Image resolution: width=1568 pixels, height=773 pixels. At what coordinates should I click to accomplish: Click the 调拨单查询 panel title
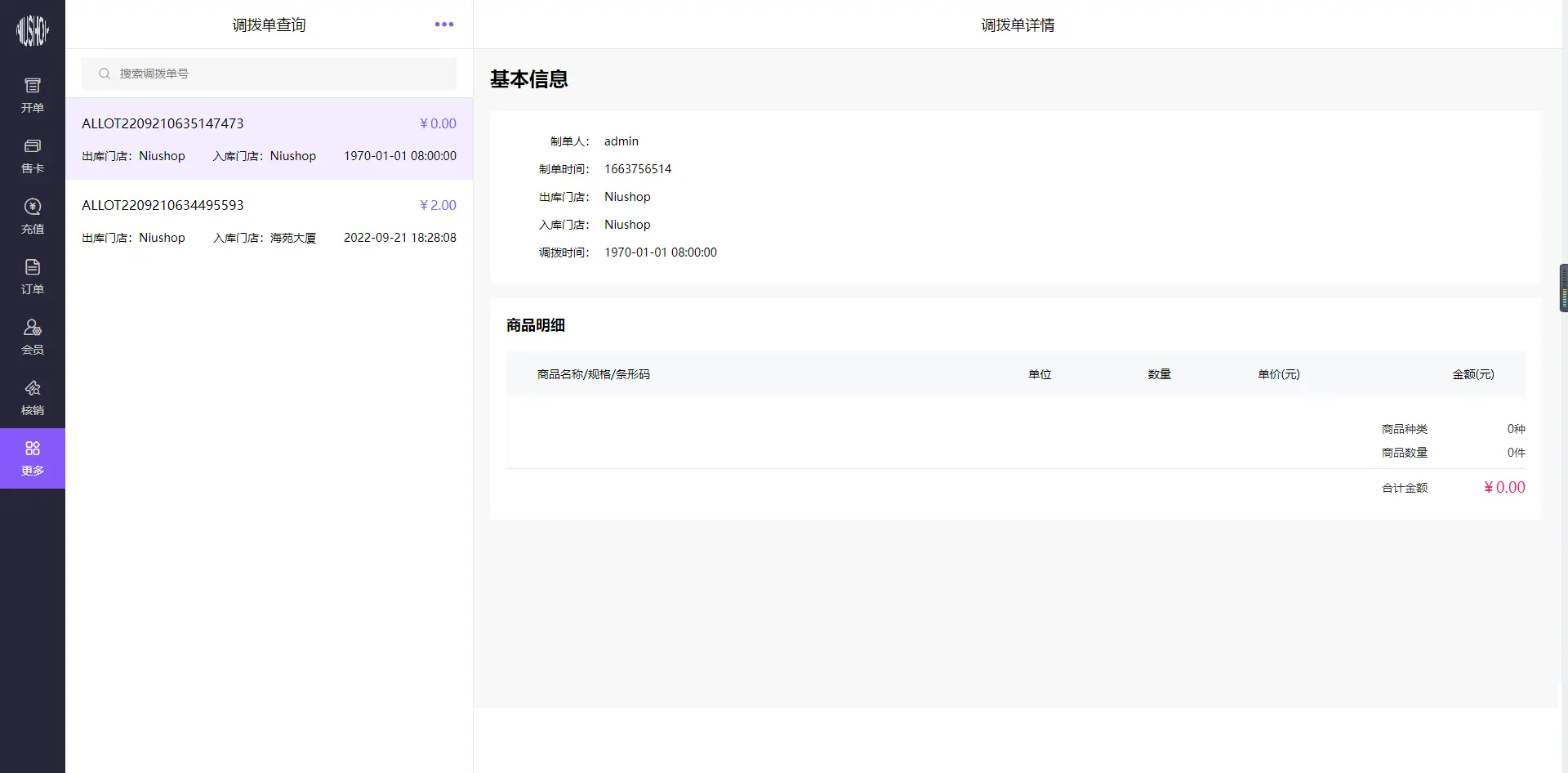pos(269,25)
